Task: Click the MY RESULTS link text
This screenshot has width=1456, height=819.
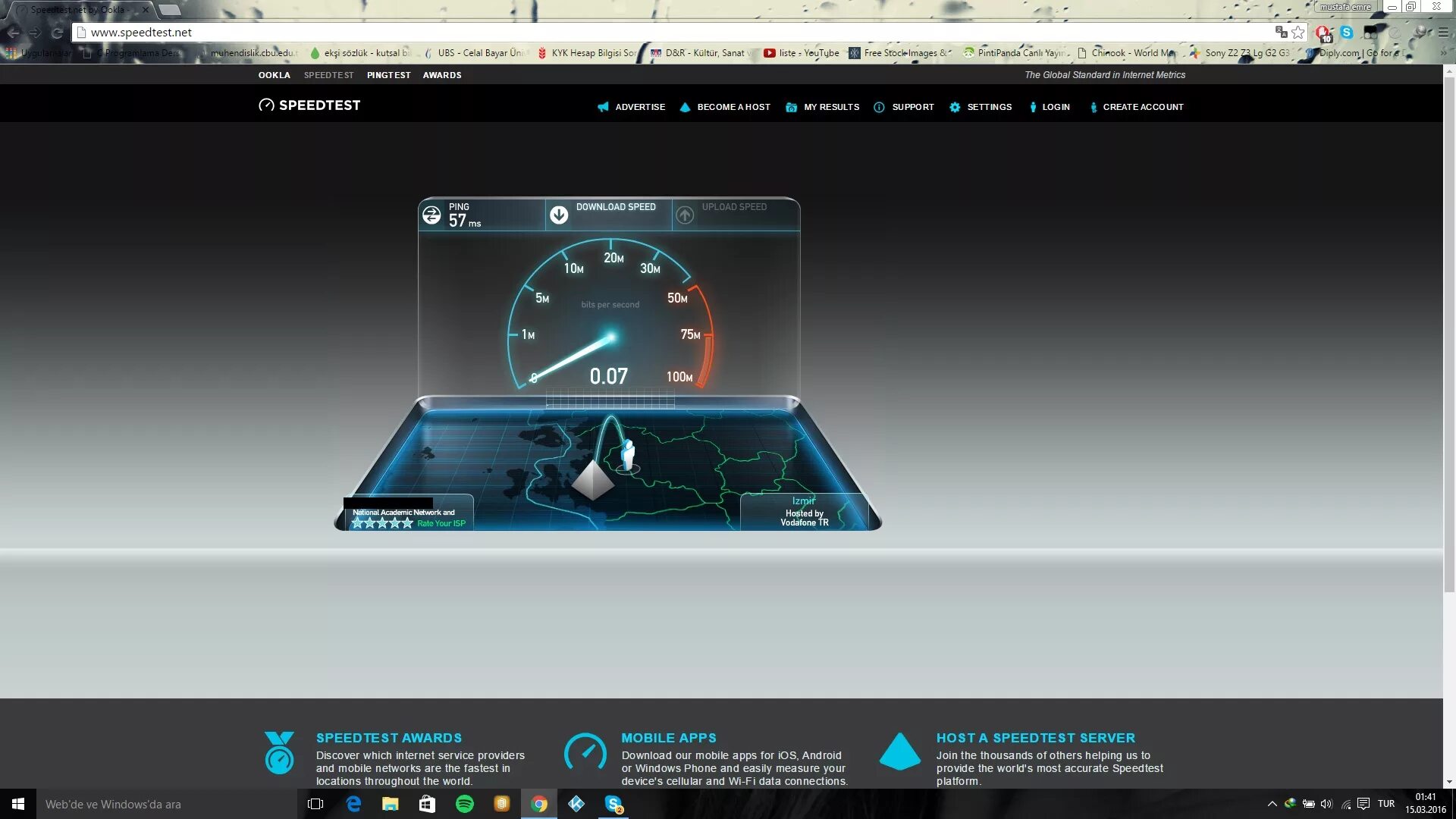Action: (x=832, y=107)
